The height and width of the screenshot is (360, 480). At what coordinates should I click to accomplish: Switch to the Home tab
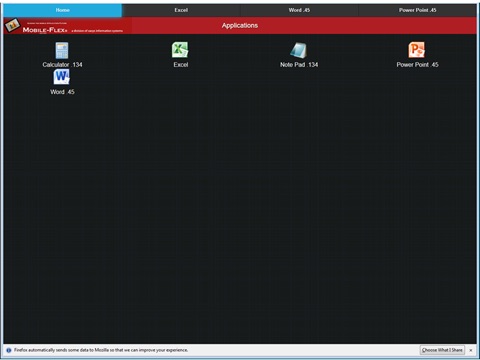pos(63,10)
